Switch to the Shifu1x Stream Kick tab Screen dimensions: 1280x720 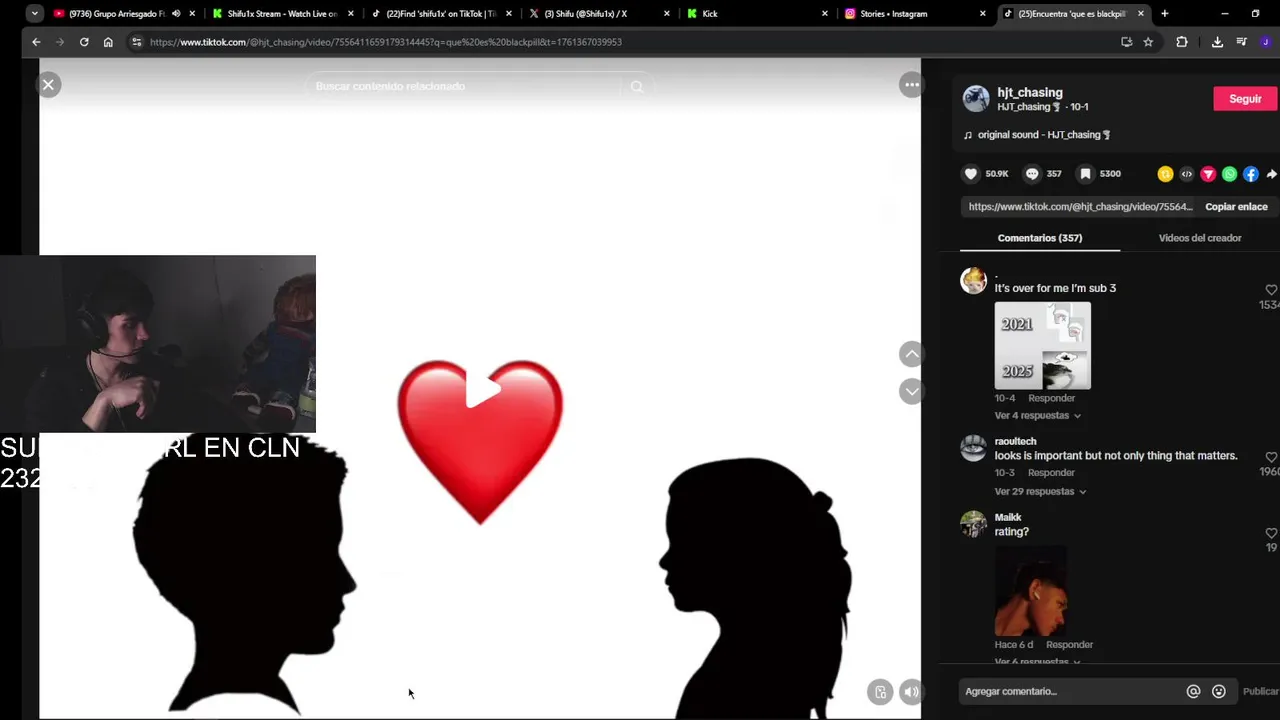click(283, 14)
